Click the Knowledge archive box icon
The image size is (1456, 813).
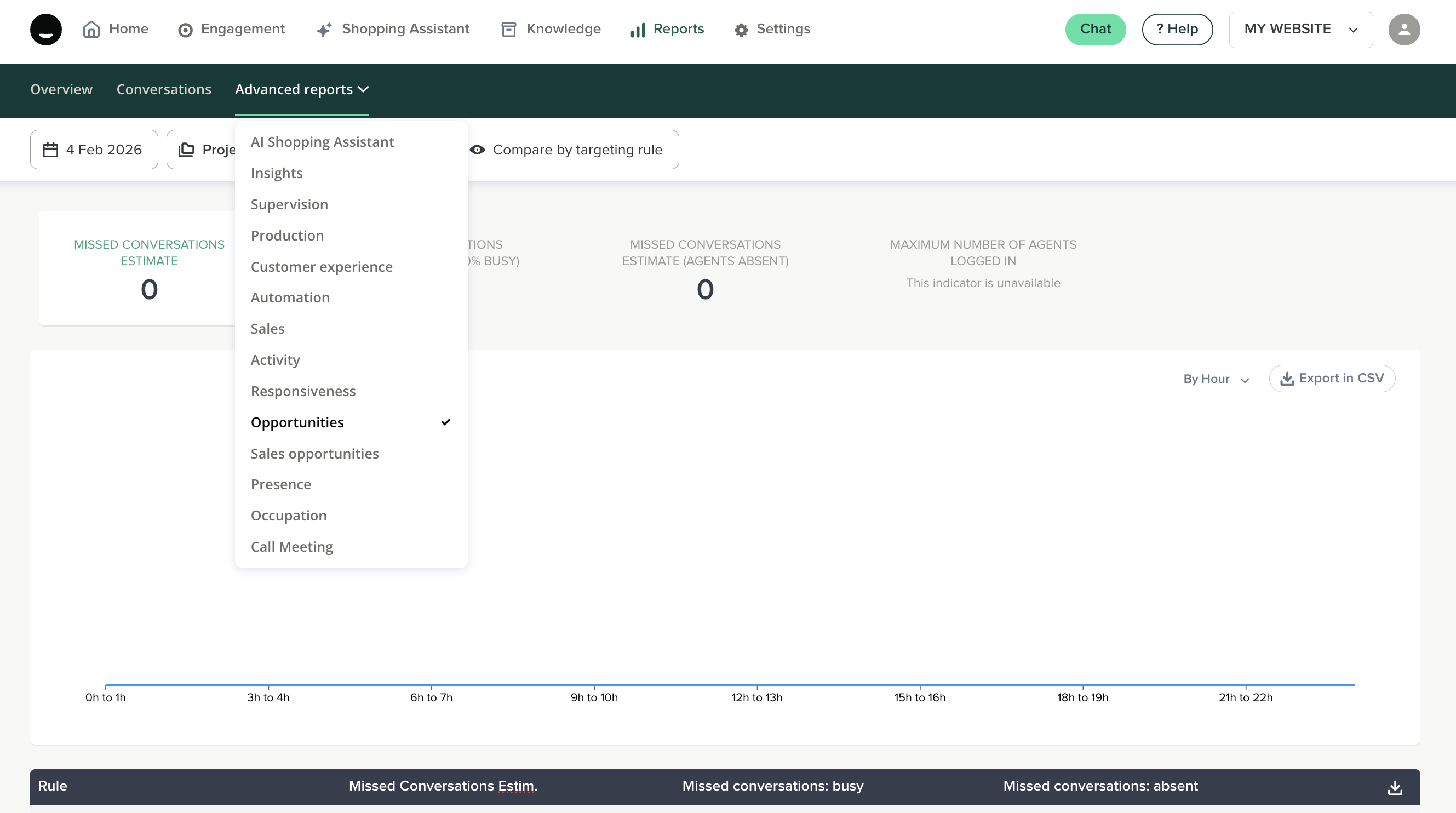[x=508, y=30]
